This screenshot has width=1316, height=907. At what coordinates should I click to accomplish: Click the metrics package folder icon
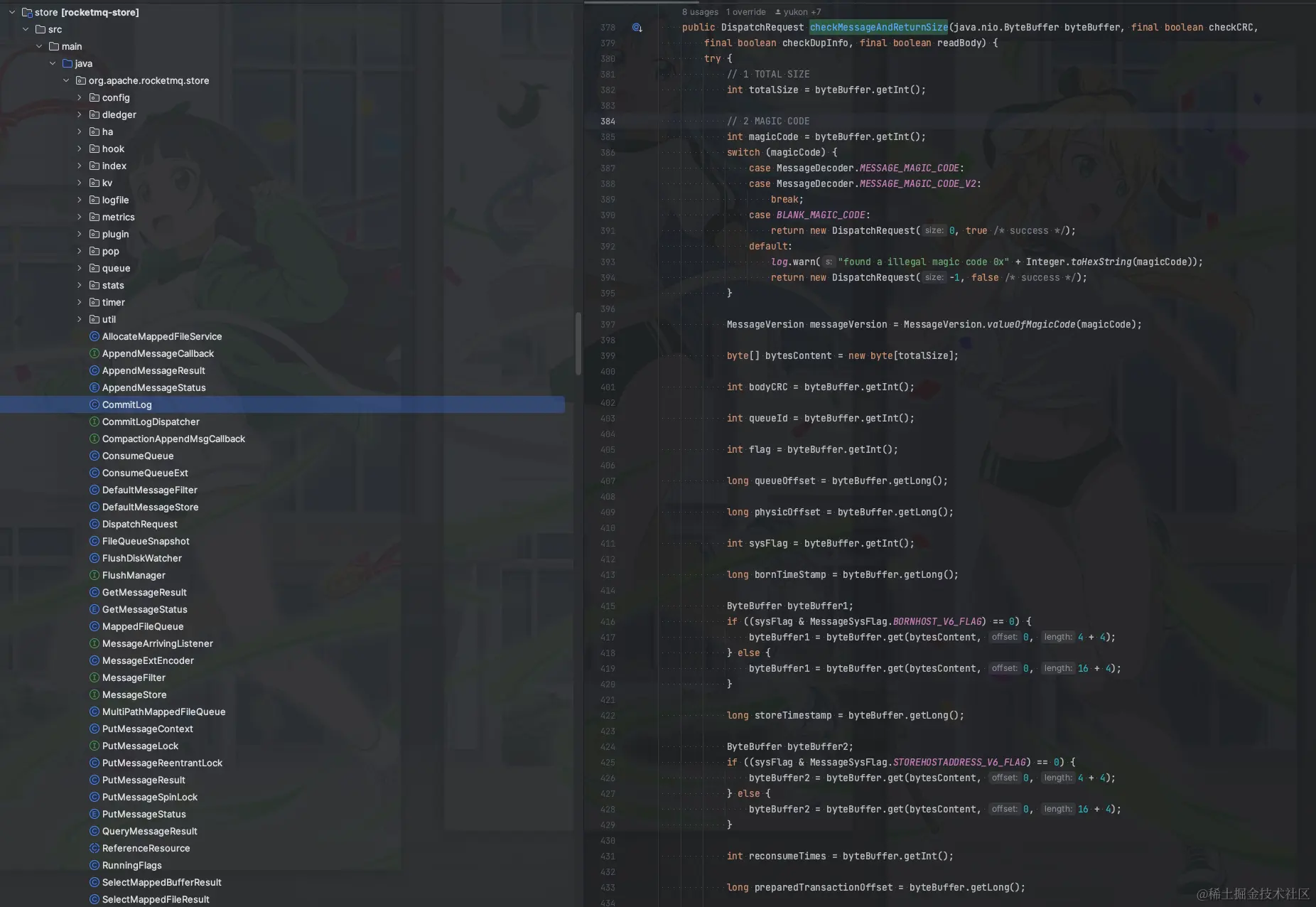pyautogui.click(x=94, y=217)
